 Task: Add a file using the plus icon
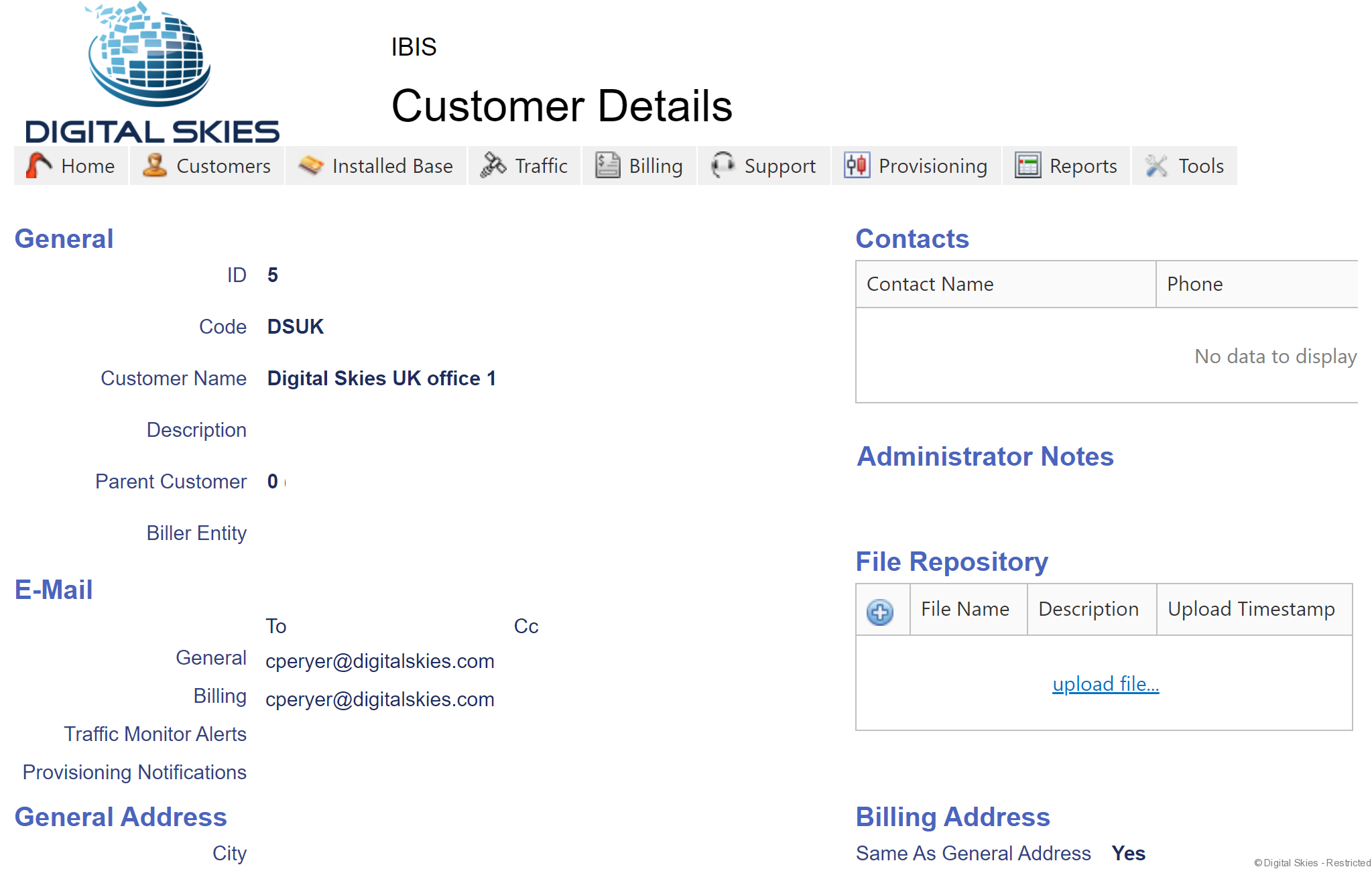(x=880, y=611)
